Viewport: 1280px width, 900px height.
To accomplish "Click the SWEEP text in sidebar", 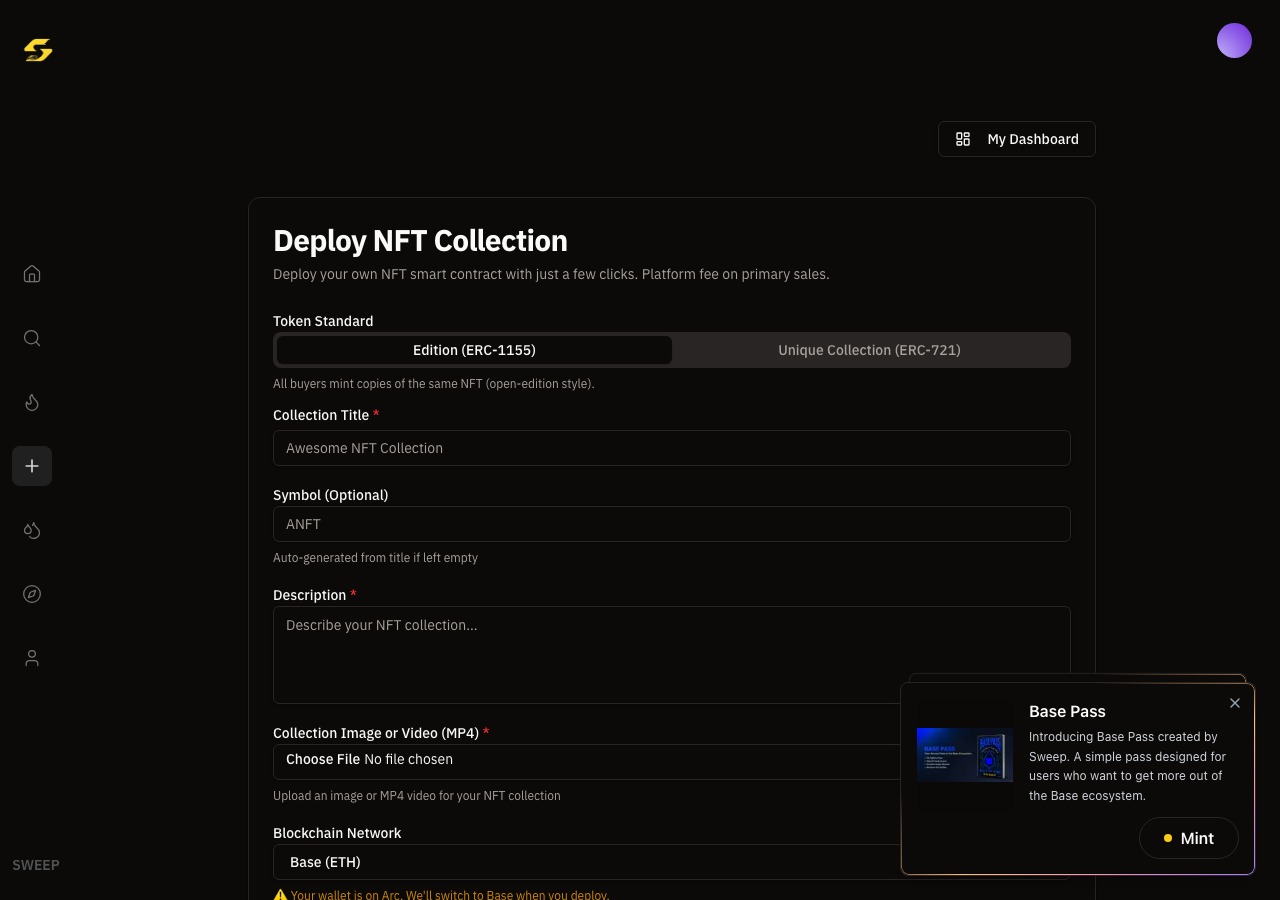I will click(36, 865).
